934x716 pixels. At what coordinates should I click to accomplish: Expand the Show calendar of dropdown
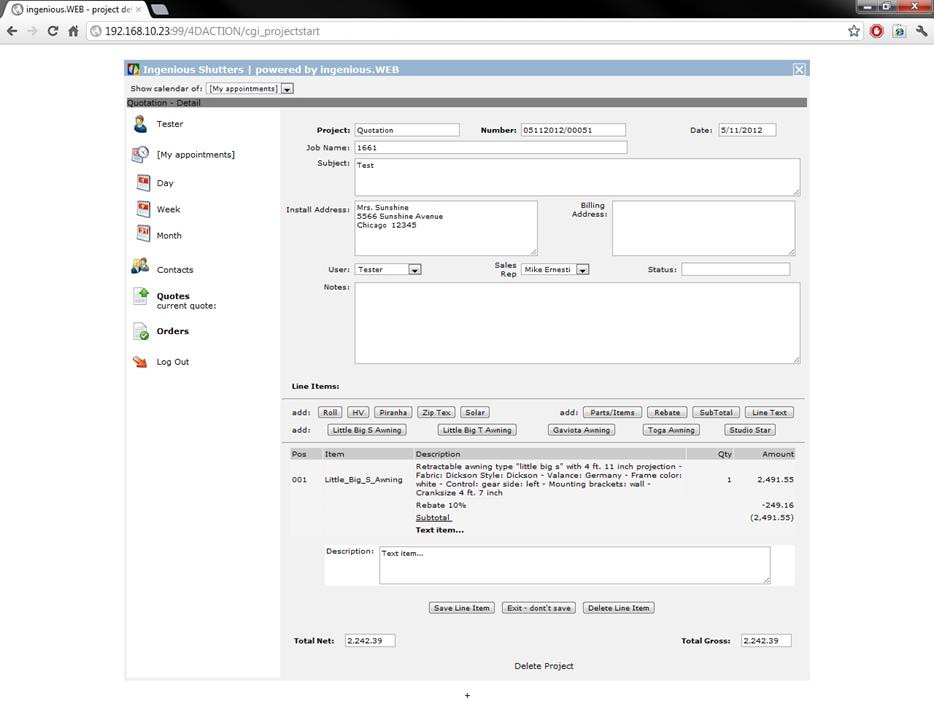(x=287, y=89)
